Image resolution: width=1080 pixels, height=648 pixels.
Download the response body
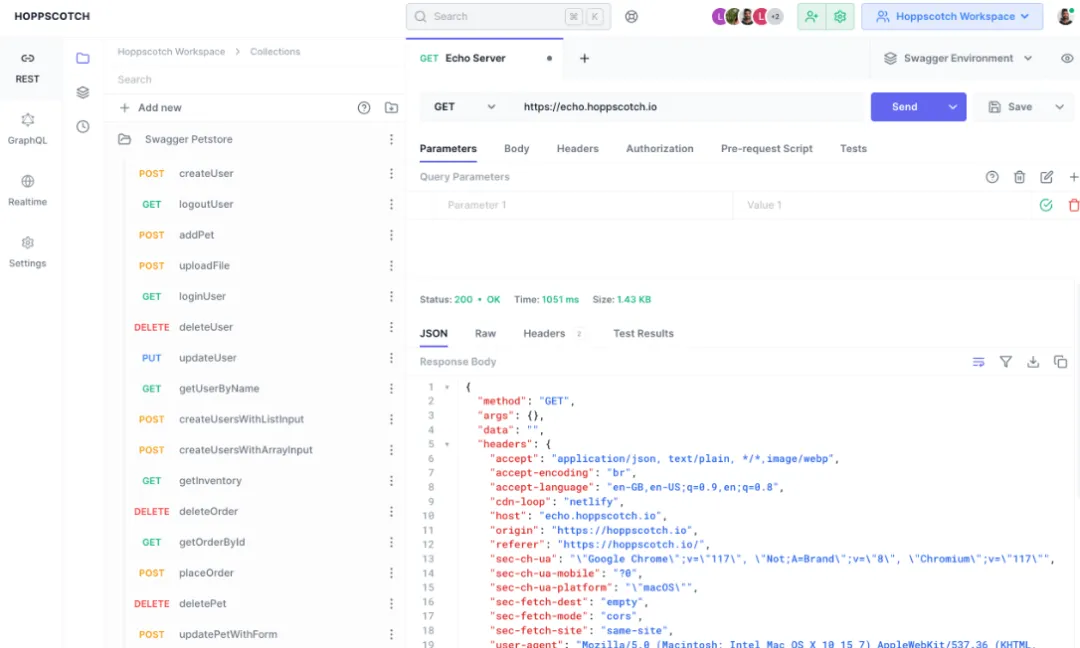click(1032, 362)
